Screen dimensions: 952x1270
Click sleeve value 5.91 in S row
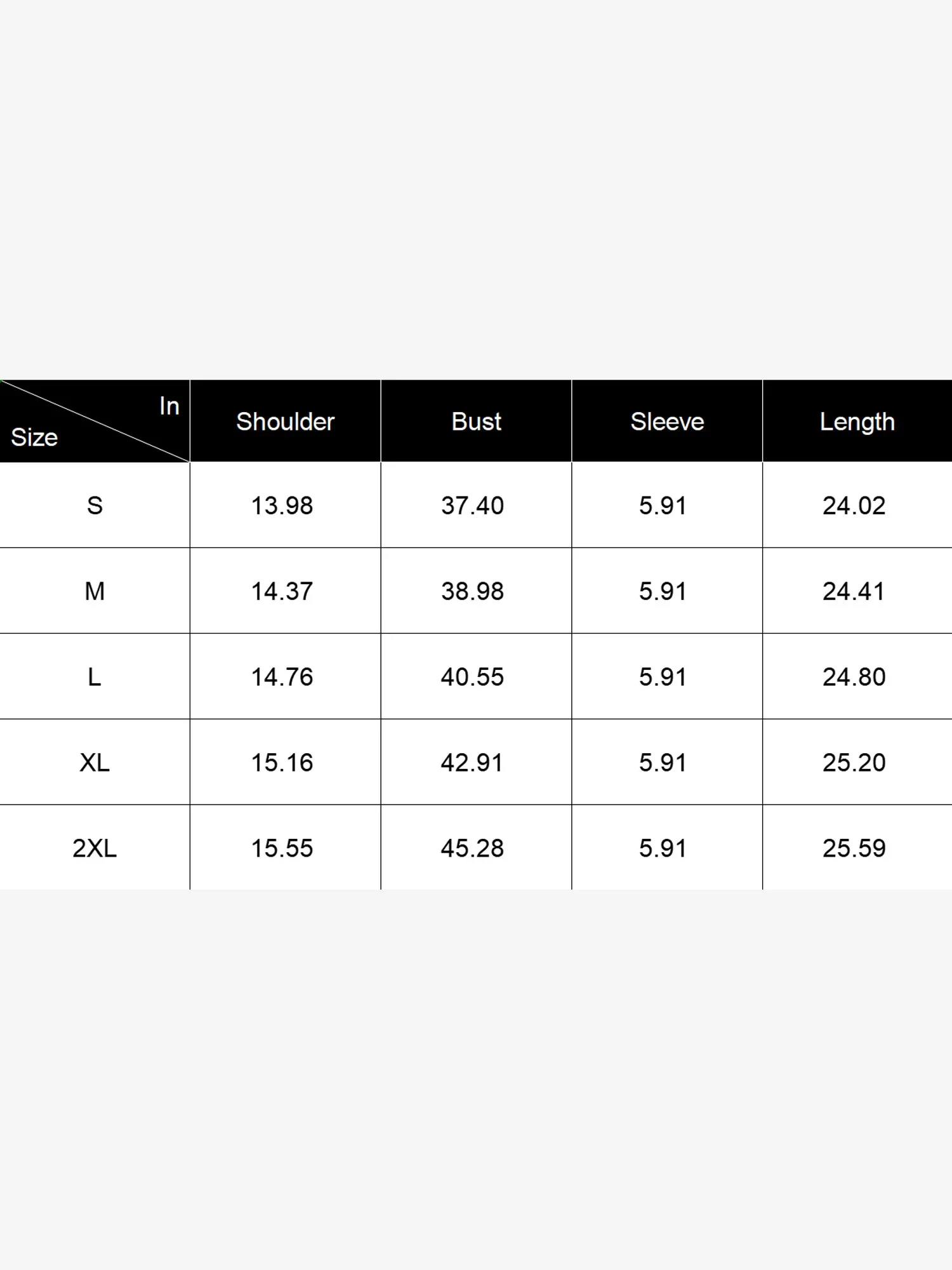(x=663, y=505)
